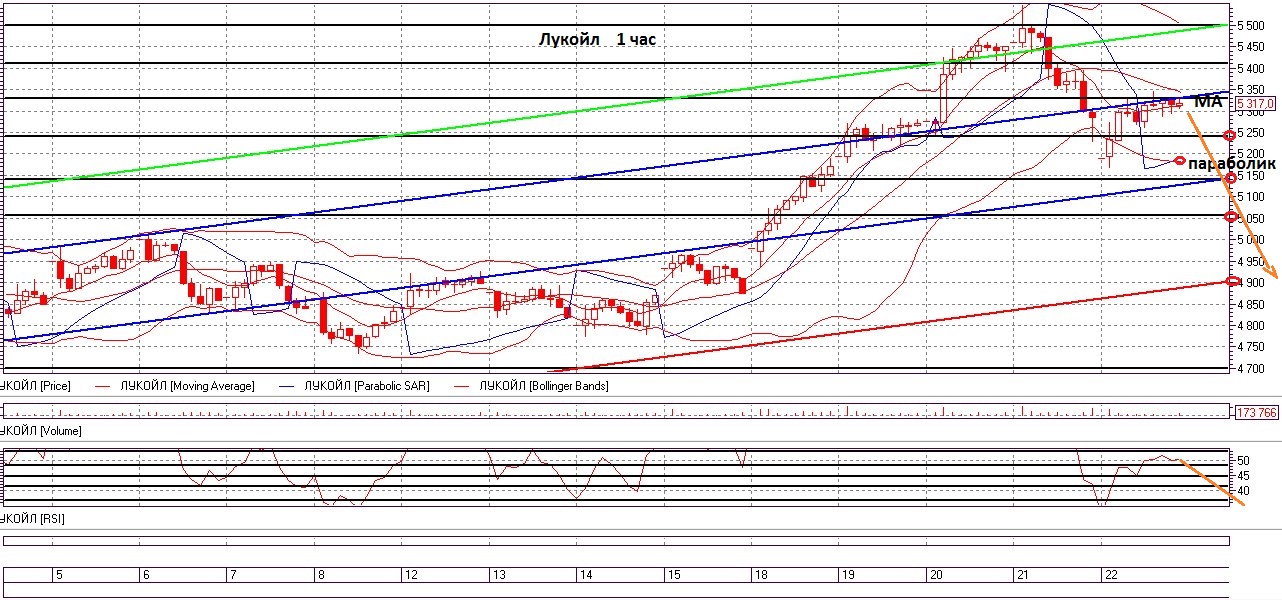This screenshot has height=600, width=1282.
Task: Click date 5 on the time axis
Action: click(59, 575)
